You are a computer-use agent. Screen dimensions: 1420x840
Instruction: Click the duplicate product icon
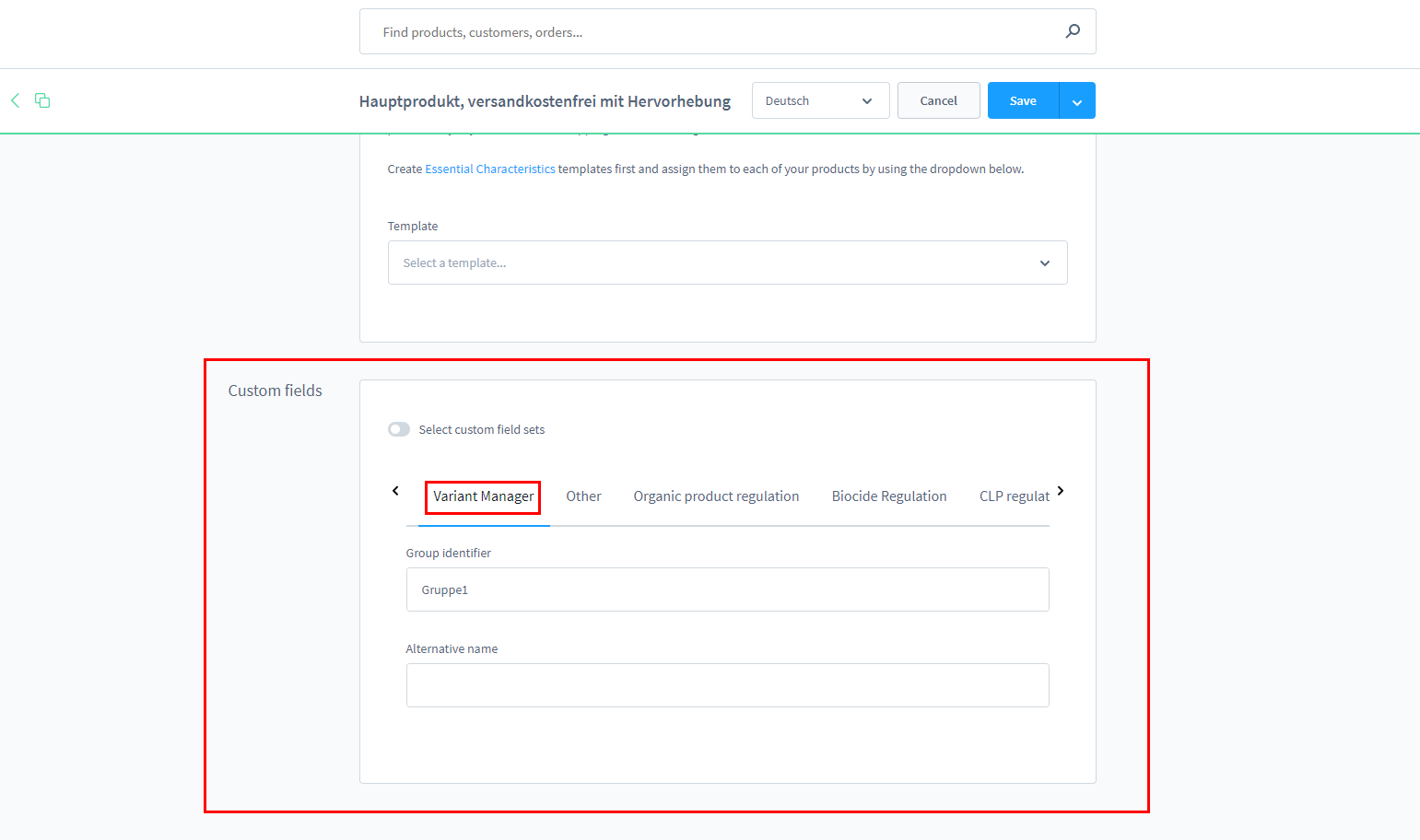pos(42,100)
